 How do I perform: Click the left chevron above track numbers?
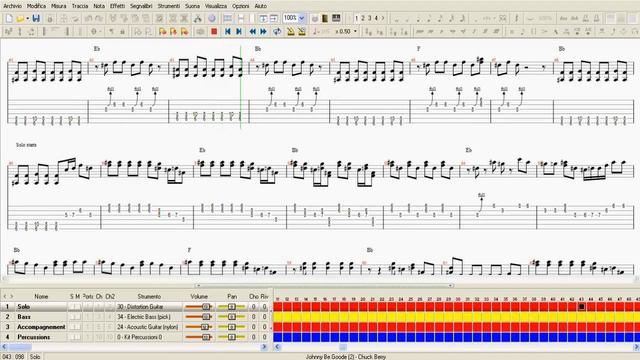coord(5,296)
